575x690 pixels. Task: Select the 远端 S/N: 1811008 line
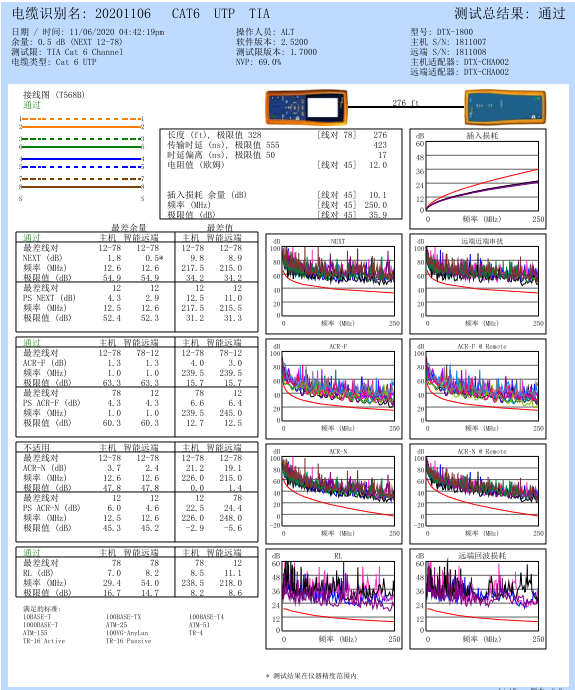point(448,52)
